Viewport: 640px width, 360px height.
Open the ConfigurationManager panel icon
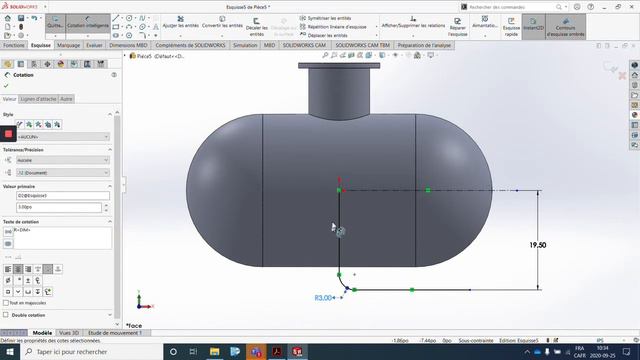click(34, 64)
